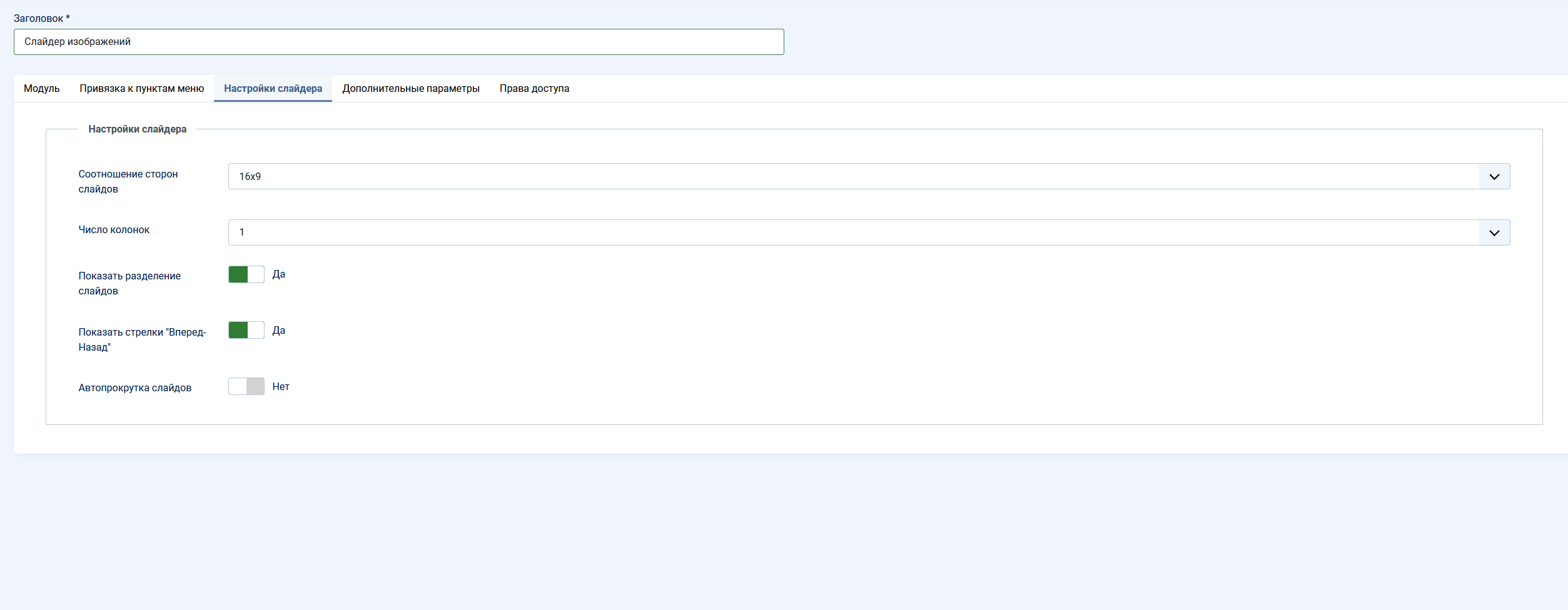This screenshot has height=610, width=1568.
Task: Disable the Показать разделение слайдов toggle
Action: (x=246, y=274)
